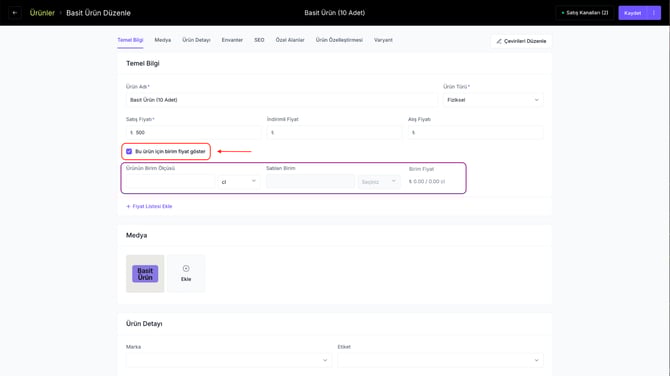
Task: Open the Ürün Türü dropdown
Action: (493, 100)
